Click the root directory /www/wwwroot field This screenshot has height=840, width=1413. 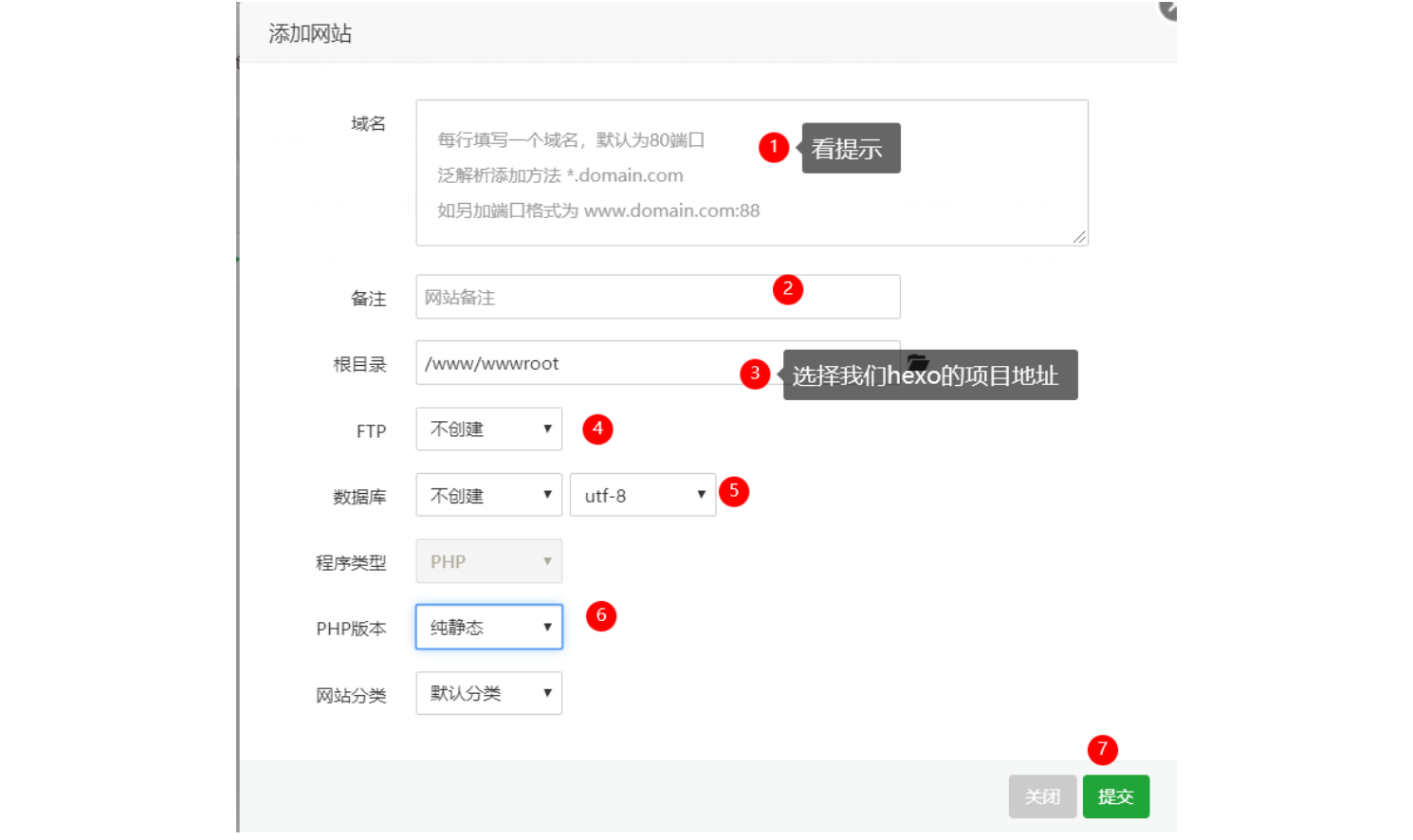(x=657, y=363)
